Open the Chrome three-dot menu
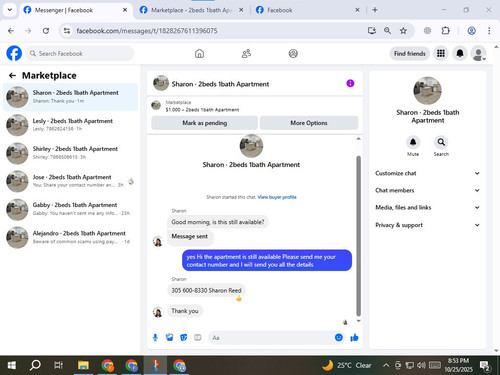This screenshot has width=500, height=375. pos(489,31)
